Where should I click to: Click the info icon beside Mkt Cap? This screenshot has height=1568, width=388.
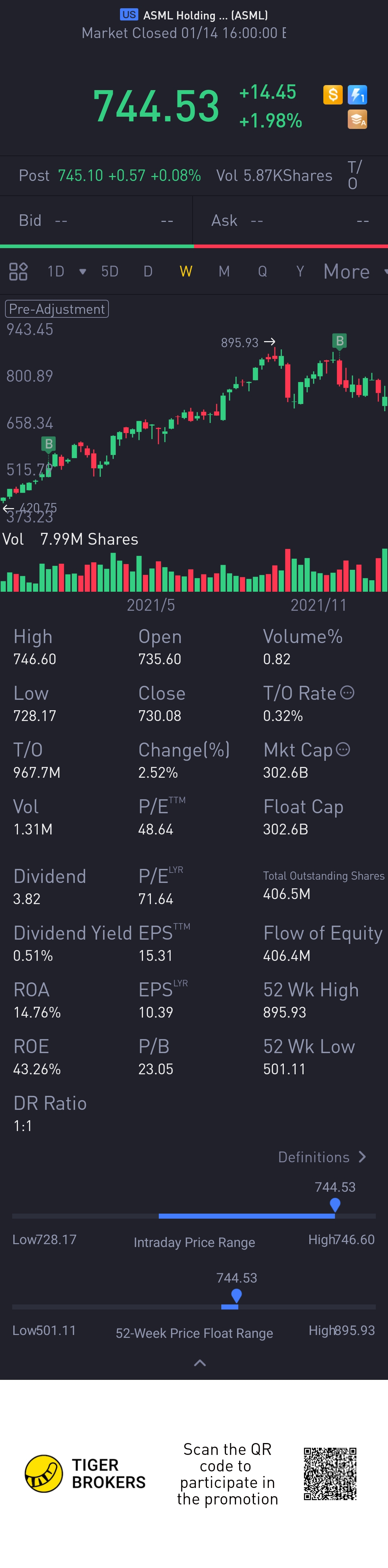[343, 749]
